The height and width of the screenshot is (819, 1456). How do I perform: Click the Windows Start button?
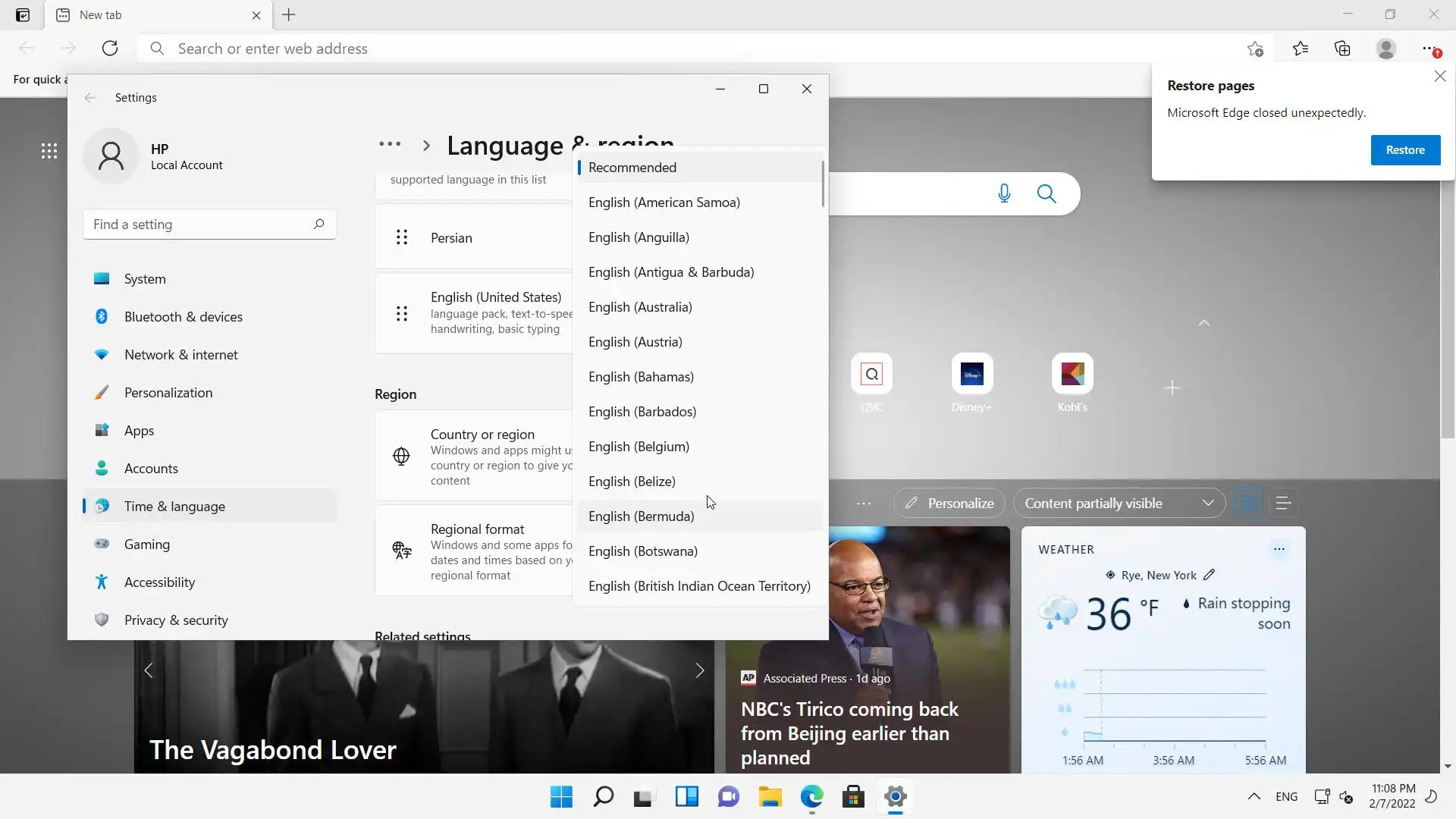pyautogui.click(x=561, y=796)
